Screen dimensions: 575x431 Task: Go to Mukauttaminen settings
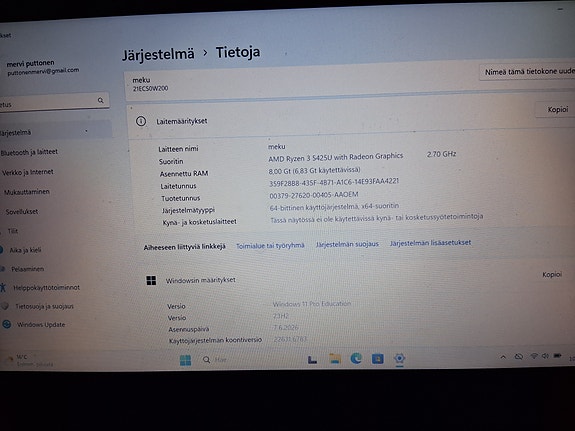pyautogui.click(x=27, y=192)
